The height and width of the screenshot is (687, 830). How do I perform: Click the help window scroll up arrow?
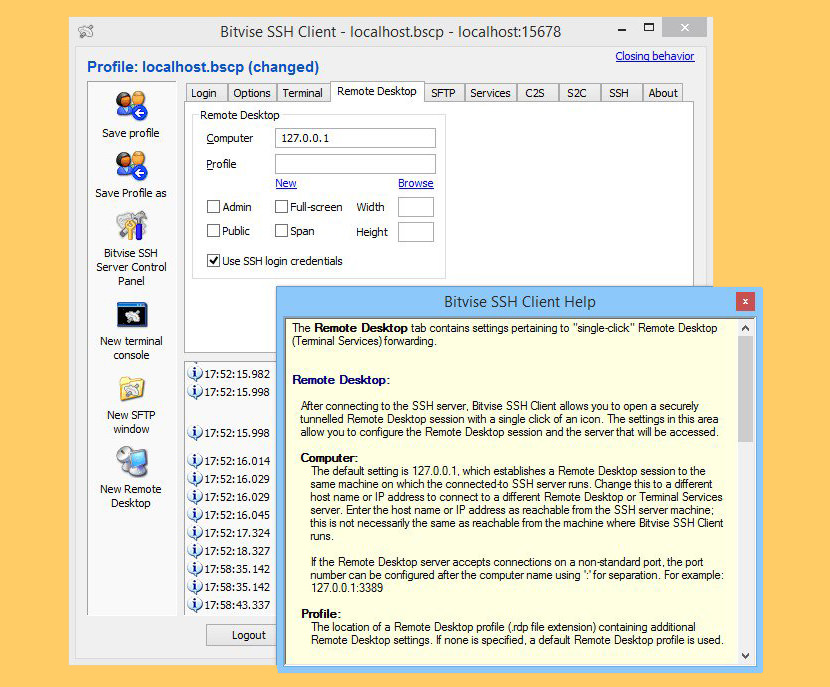pyautogui.click(x=745, y=328)
